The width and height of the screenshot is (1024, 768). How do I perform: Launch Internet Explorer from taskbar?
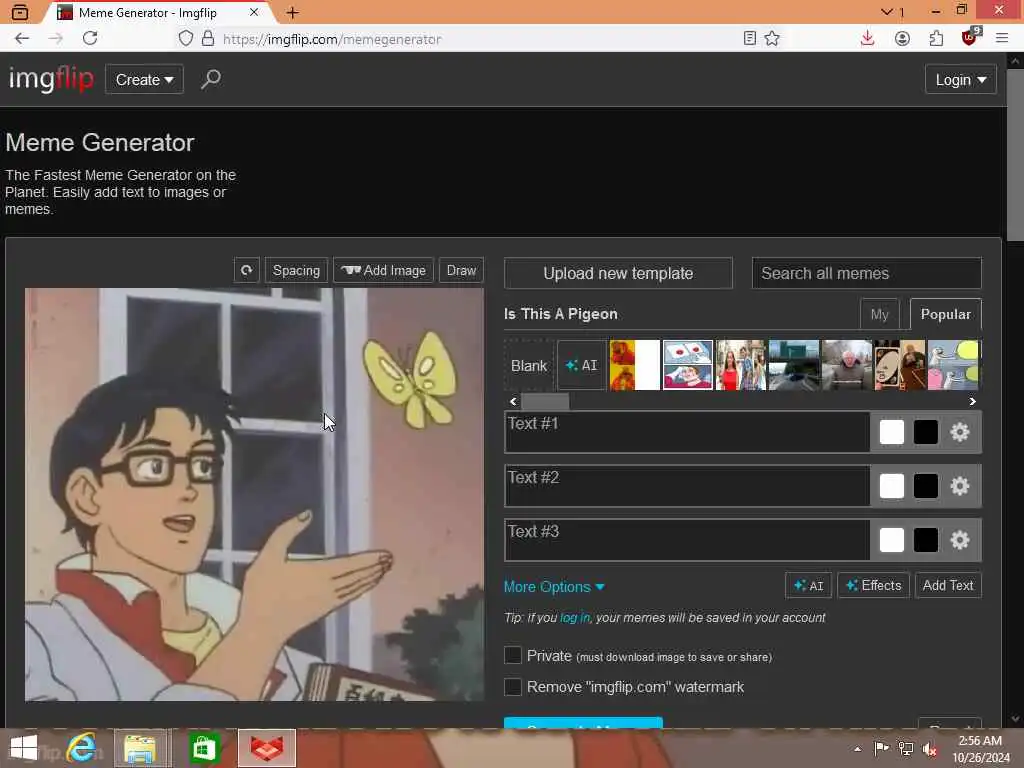81,748
